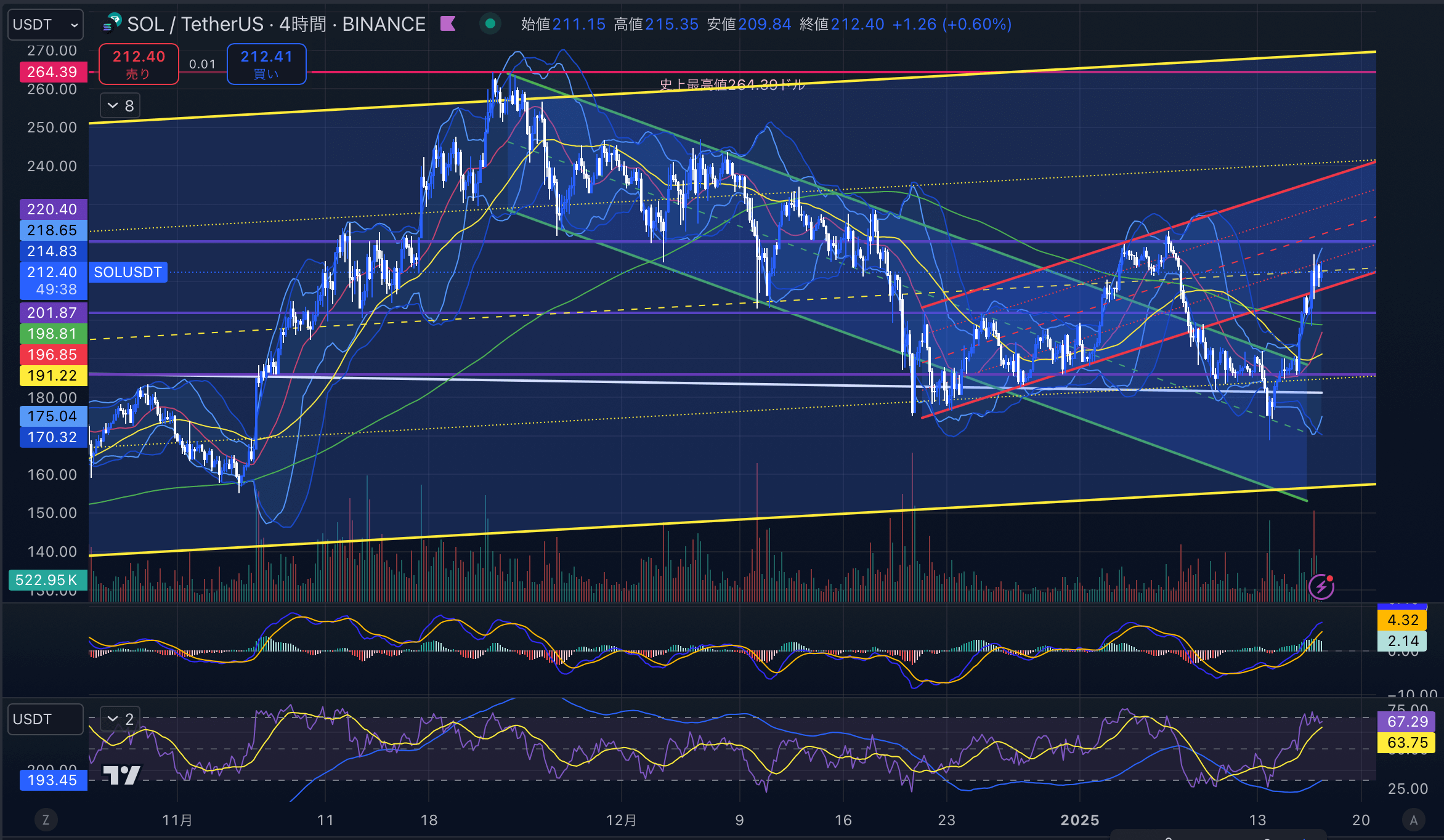Click the SOLUSDT symbol label on chart
Viewport: 1444px width, 840px height.
coord(128,272)
